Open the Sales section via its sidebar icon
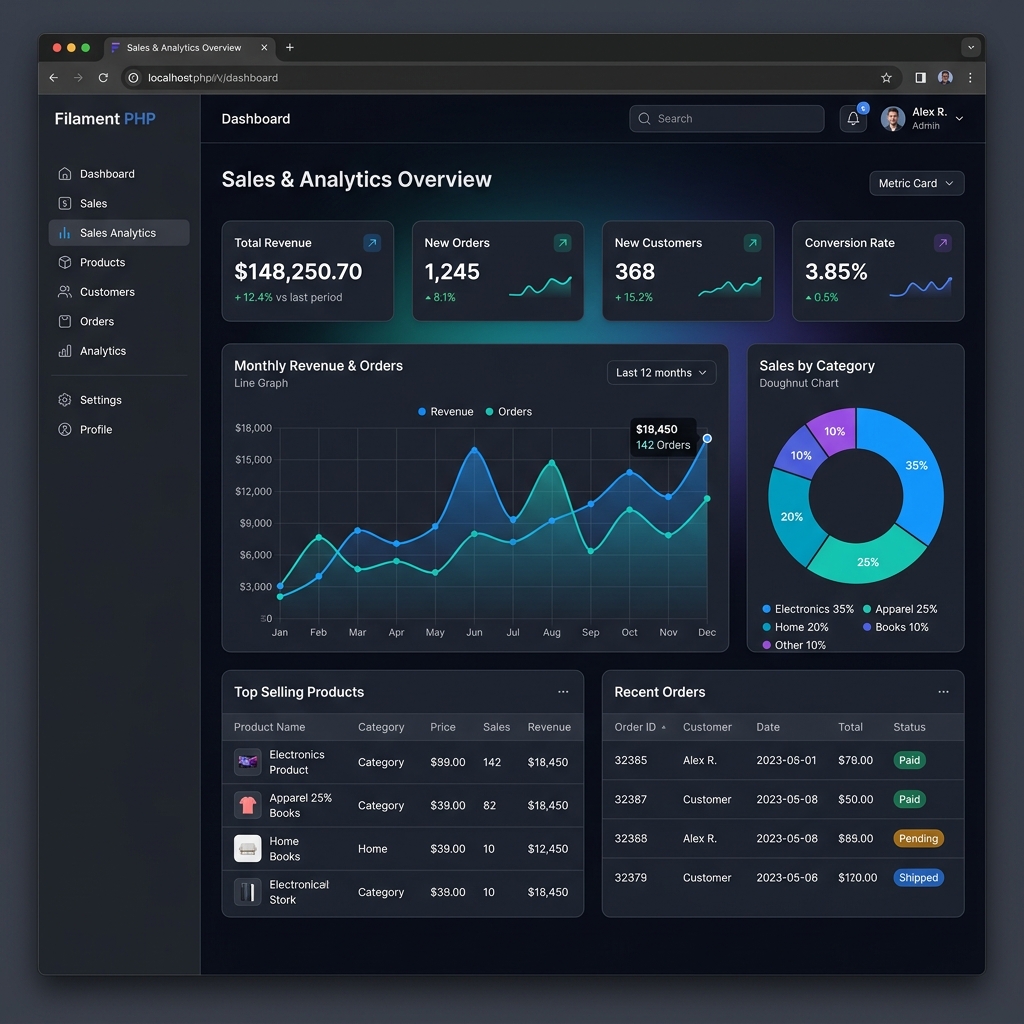 pos(63,203)
